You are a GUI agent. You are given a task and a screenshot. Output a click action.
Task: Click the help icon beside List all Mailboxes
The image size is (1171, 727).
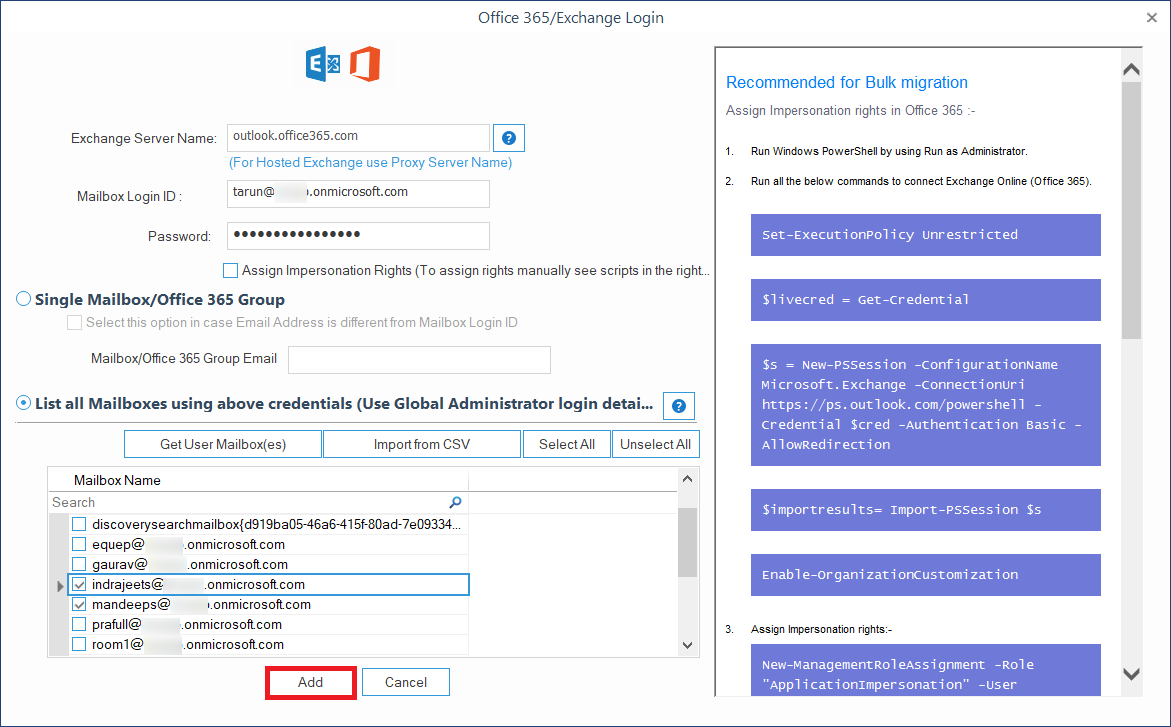pos(679,406)
